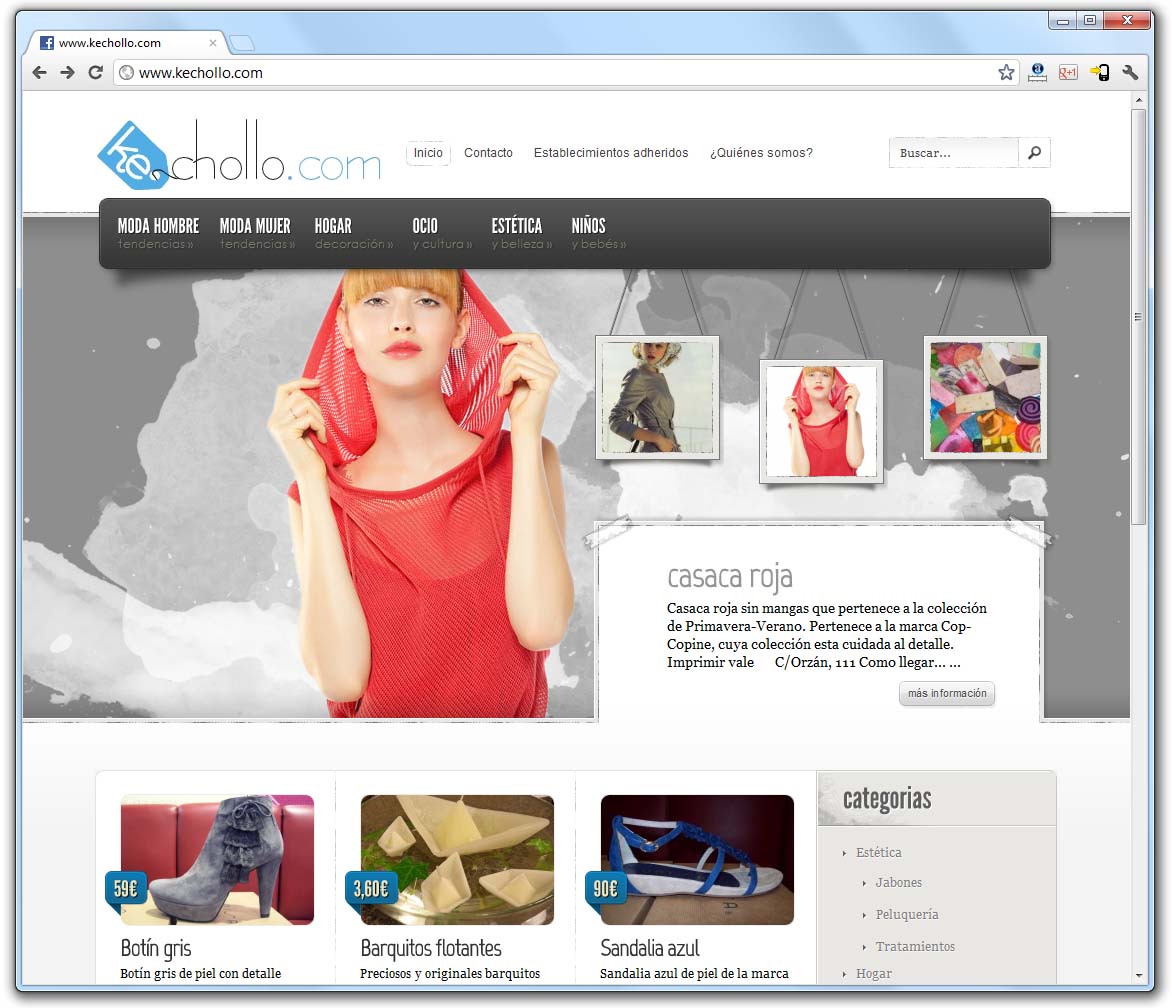Click the browser Back arrow
1172x1008 pixels.
click(x=40, y=72)
